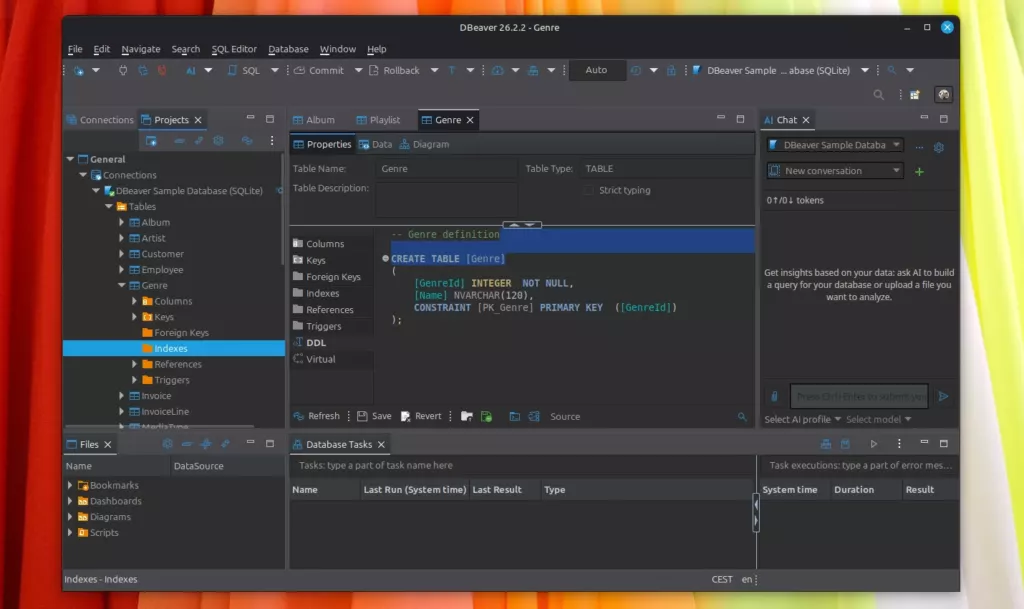Open the Select model dropdown

tap(878, 420)
